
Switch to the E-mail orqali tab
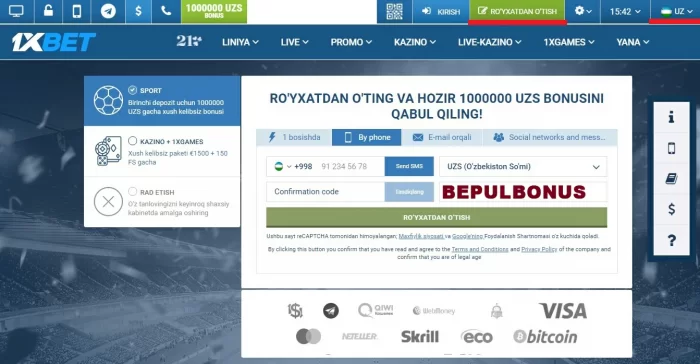coord(442,137)
